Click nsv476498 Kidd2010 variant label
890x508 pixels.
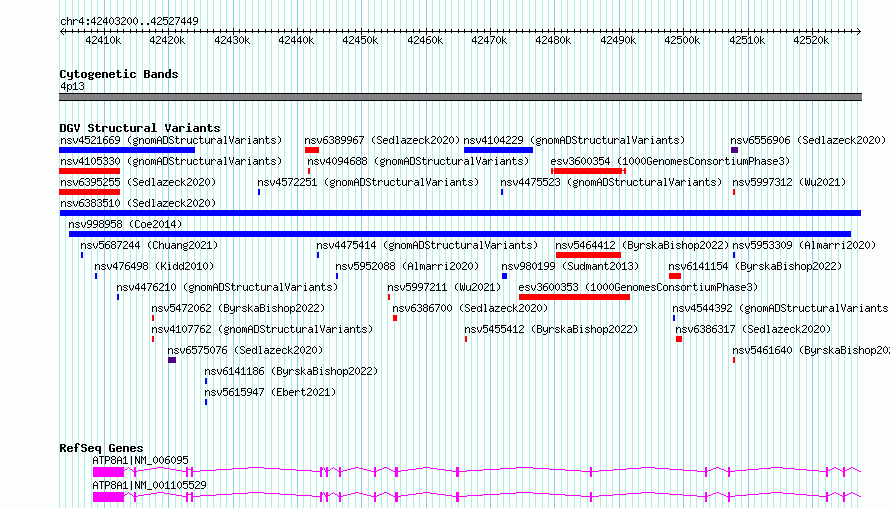coord(154,266)
